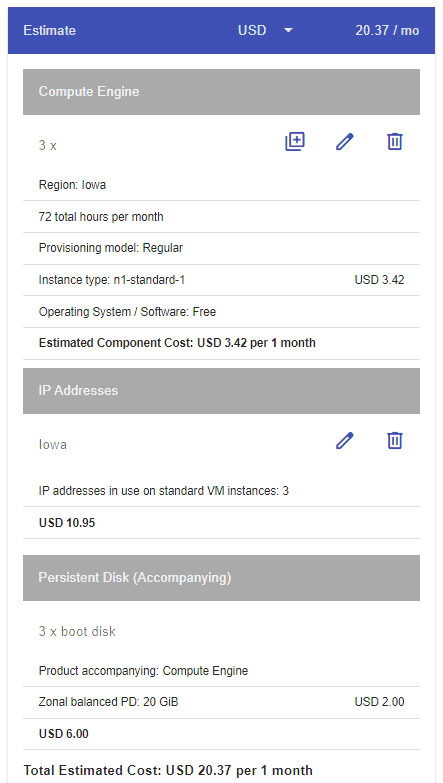The image size is (443, 783).
Task: Select the Compute Engine section header
Action: 221,92
